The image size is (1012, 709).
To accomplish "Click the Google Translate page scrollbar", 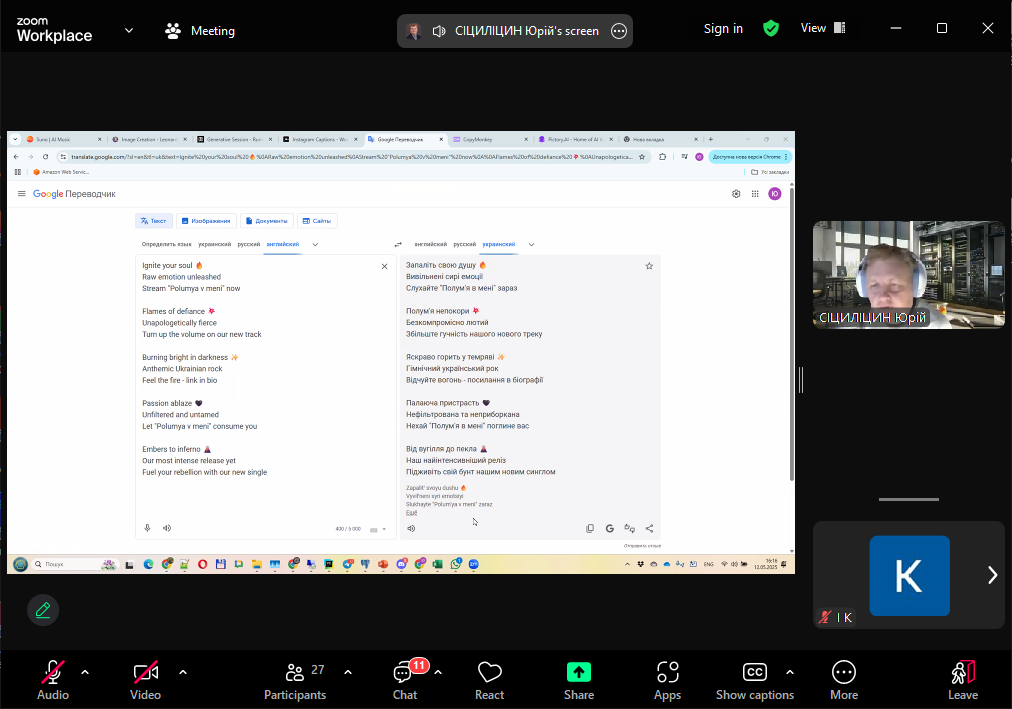I will pos(792,332).
